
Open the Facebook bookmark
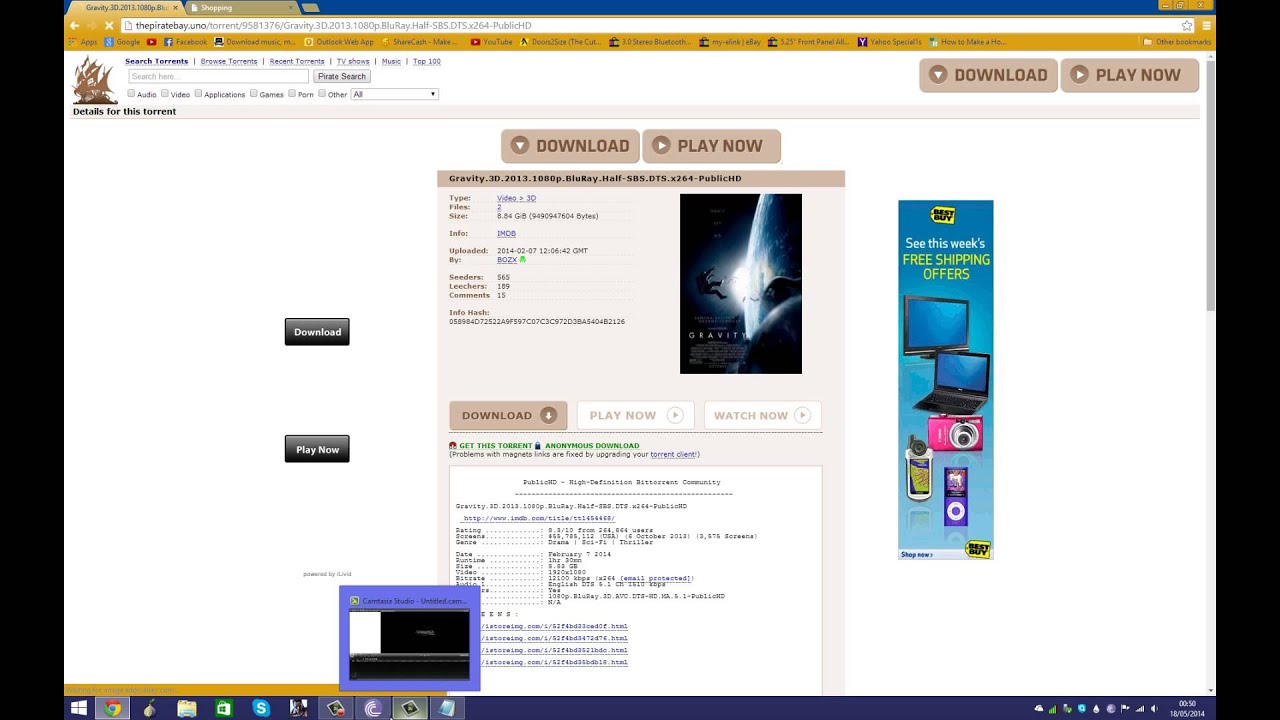[x=185, y=42]
